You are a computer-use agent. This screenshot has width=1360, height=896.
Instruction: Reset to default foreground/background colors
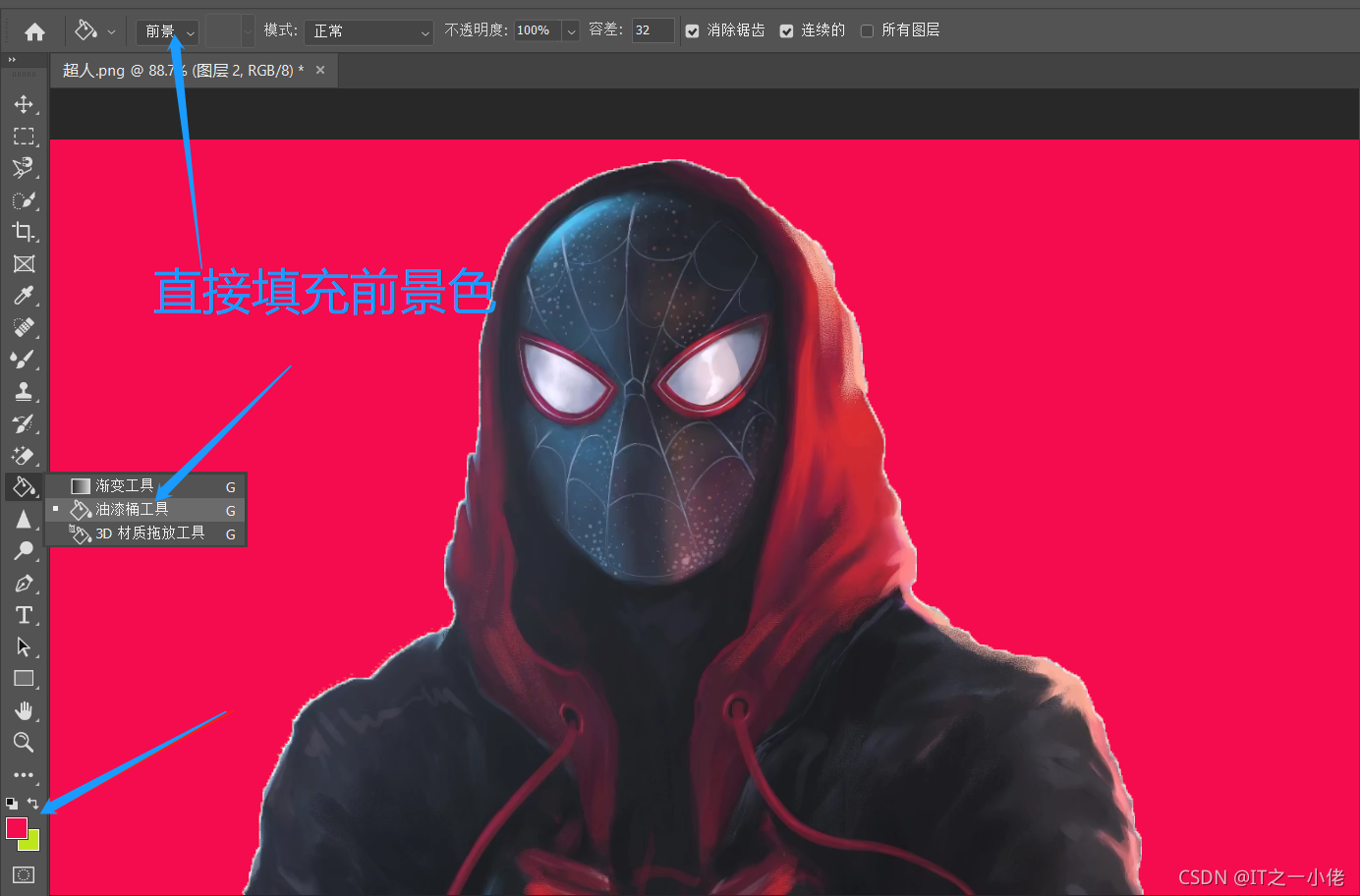[x=12, y=804]
